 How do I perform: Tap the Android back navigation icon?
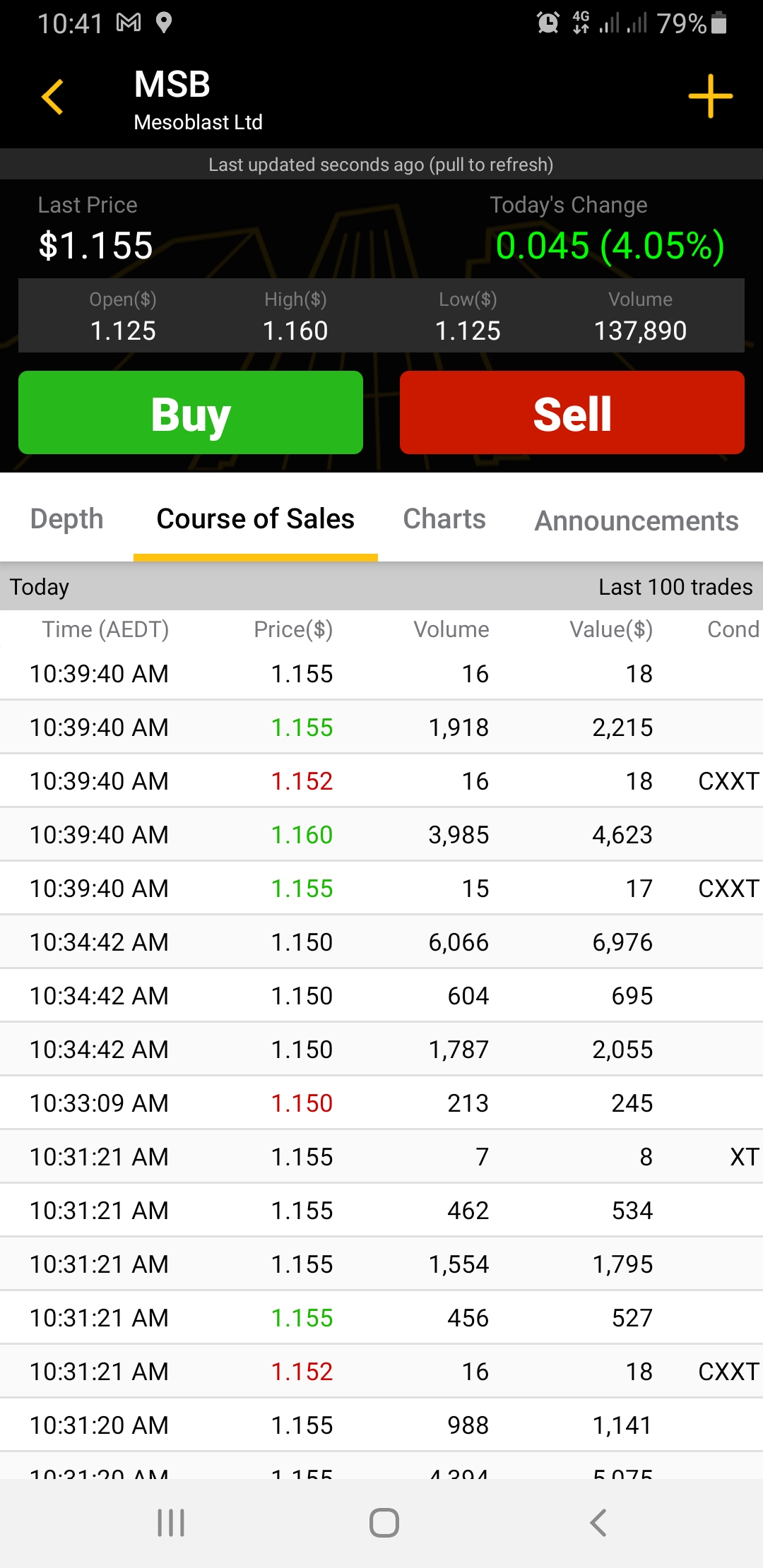click(598, 1523)
